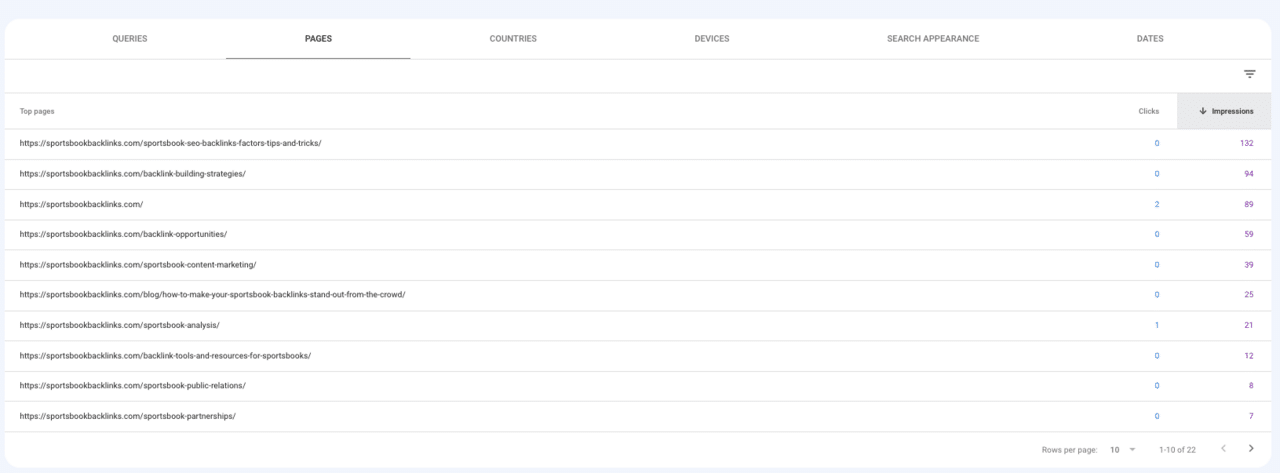Click the 2 clicks value for homepage
1280x473 pixels.
[x=1157, y=204]
